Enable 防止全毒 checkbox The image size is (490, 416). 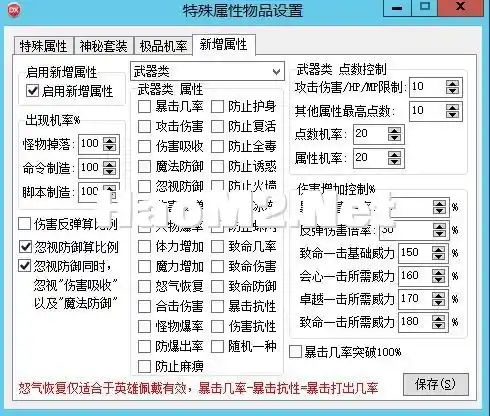[217, 147]
